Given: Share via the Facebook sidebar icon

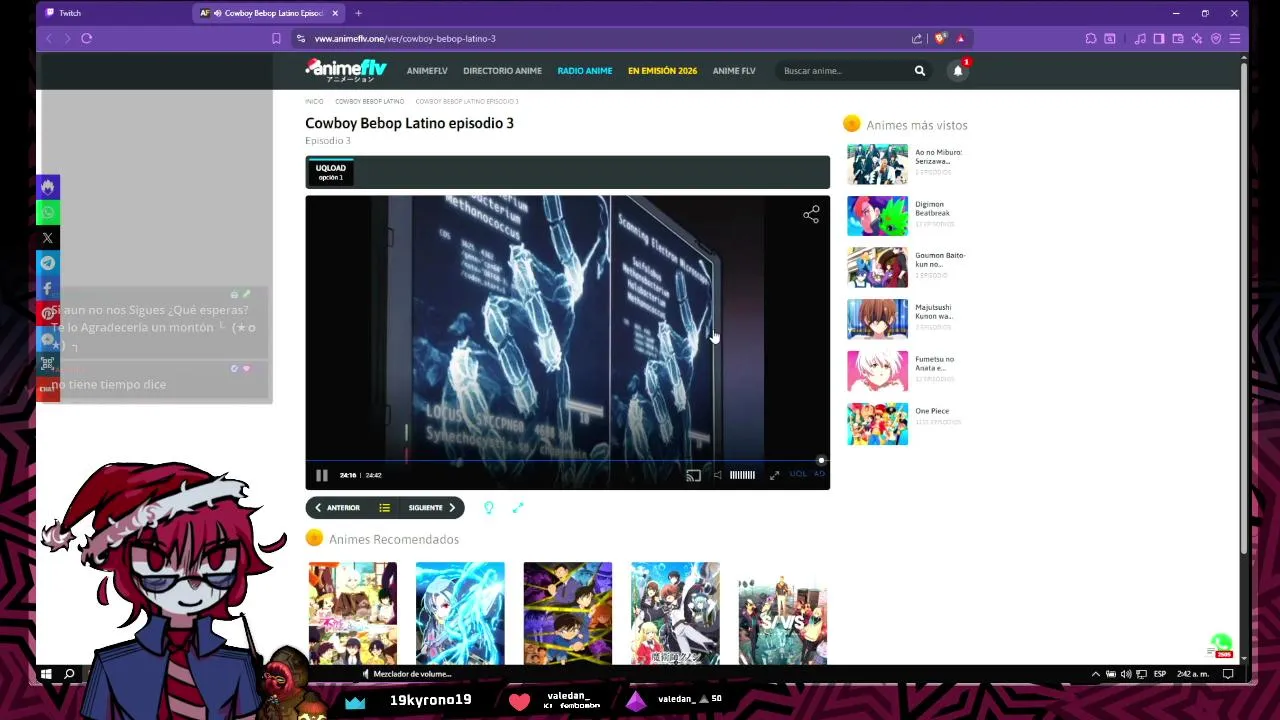Looking at the screenshot, I should click(x=48, y=288).
